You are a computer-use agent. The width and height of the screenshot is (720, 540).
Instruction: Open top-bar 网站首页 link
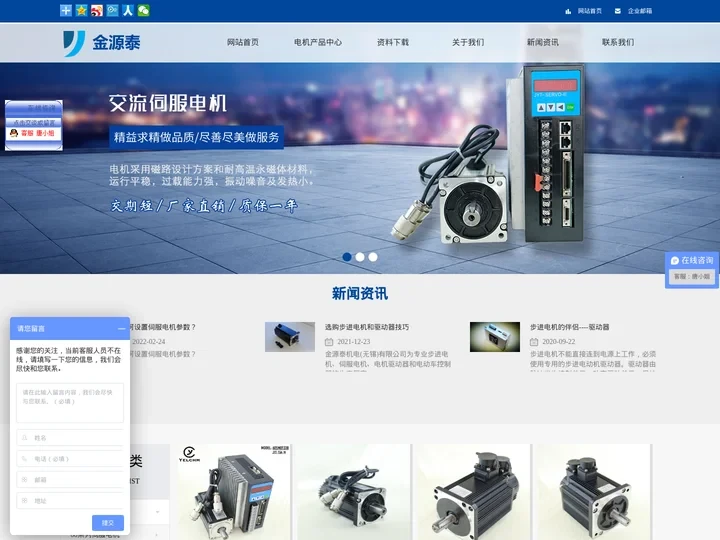point(590,11)
